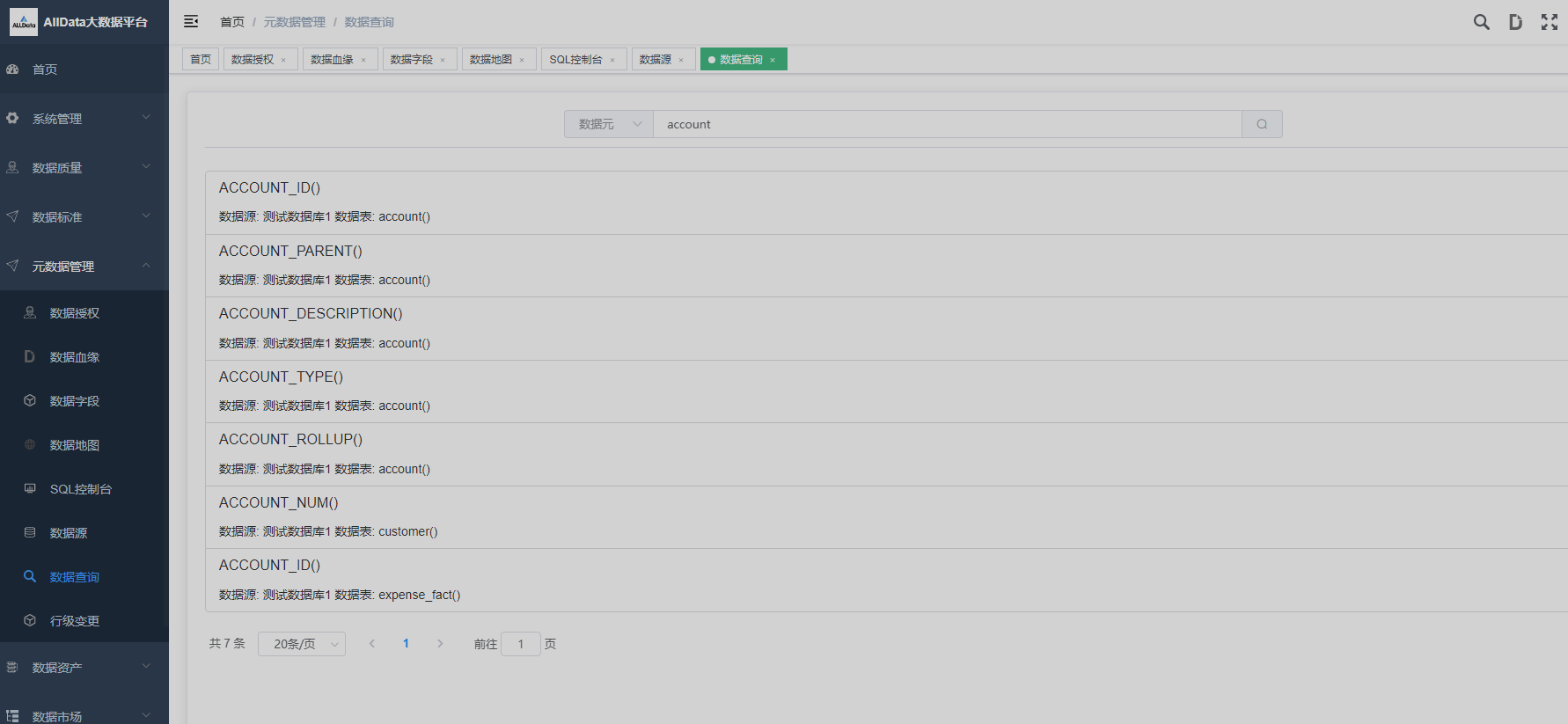Click the 首页 breadcrumb link
The width and height of the screenshot is (1568, 724).
[x=232, y=22]
